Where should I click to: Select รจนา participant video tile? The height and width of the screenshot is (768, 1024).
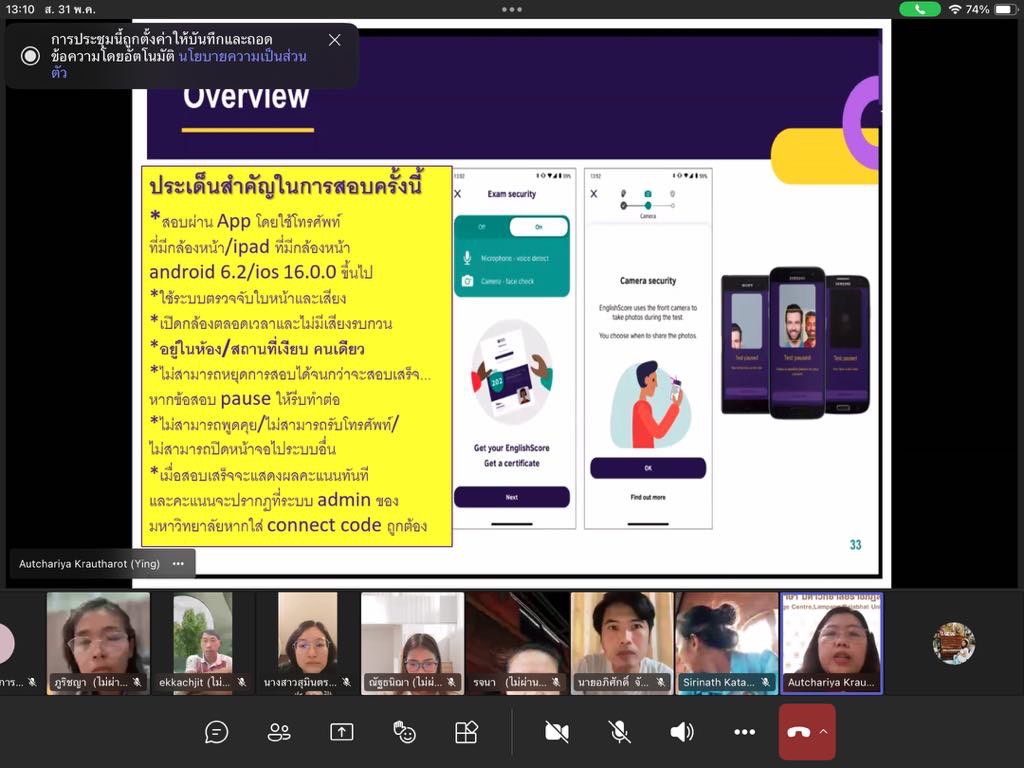point(517,643)
